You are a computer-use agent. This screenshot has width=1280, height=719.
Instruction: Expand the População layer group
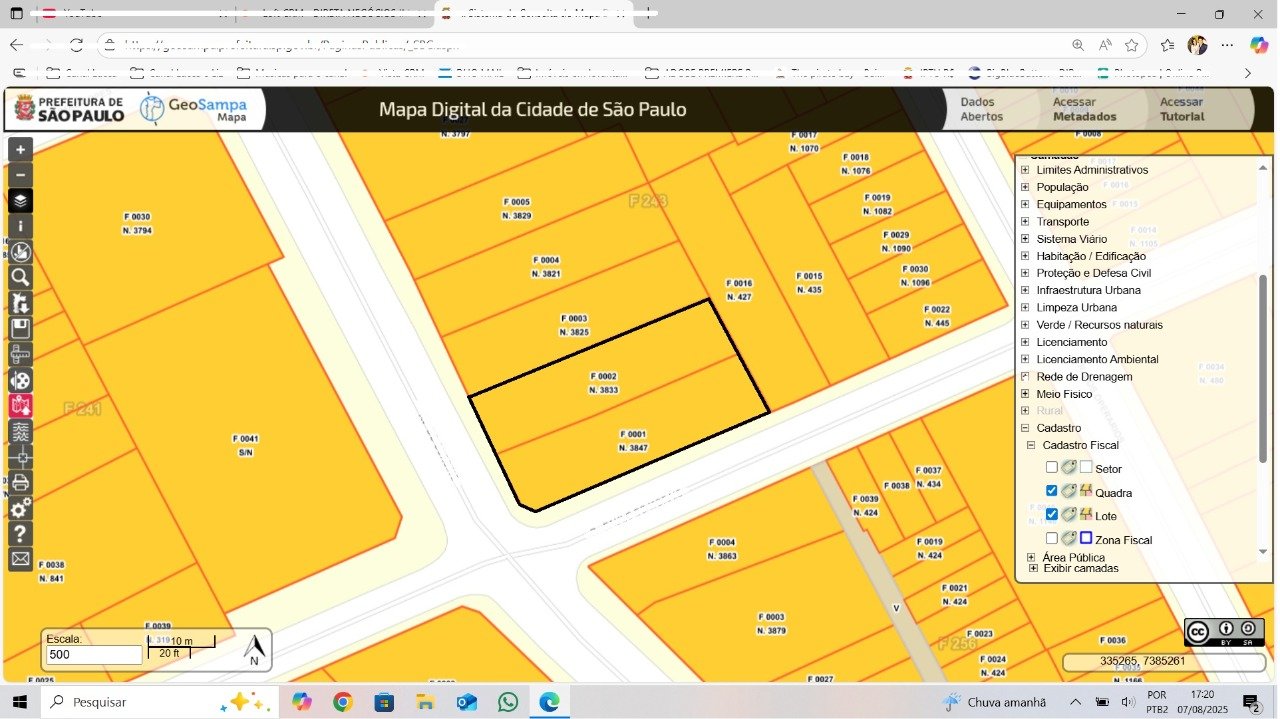coord(1025,187)
